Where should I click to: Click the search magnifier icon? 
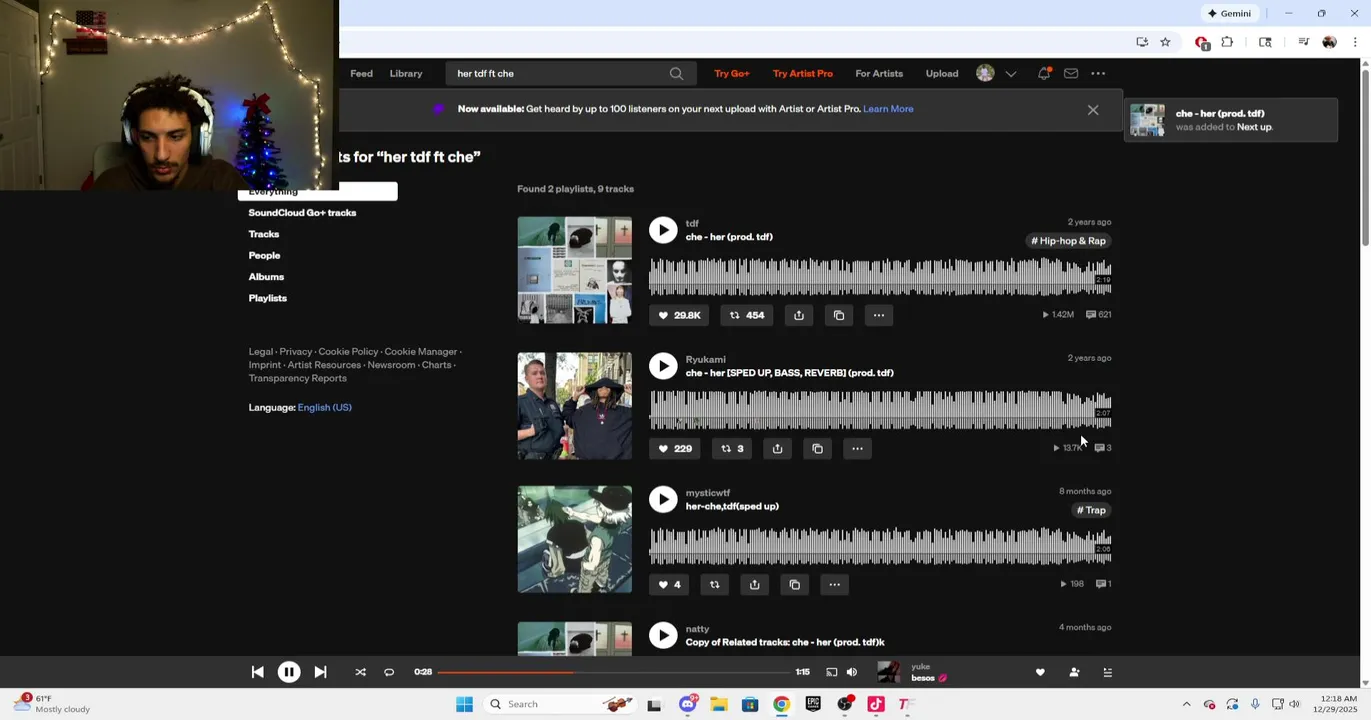[x=676, y=73]
